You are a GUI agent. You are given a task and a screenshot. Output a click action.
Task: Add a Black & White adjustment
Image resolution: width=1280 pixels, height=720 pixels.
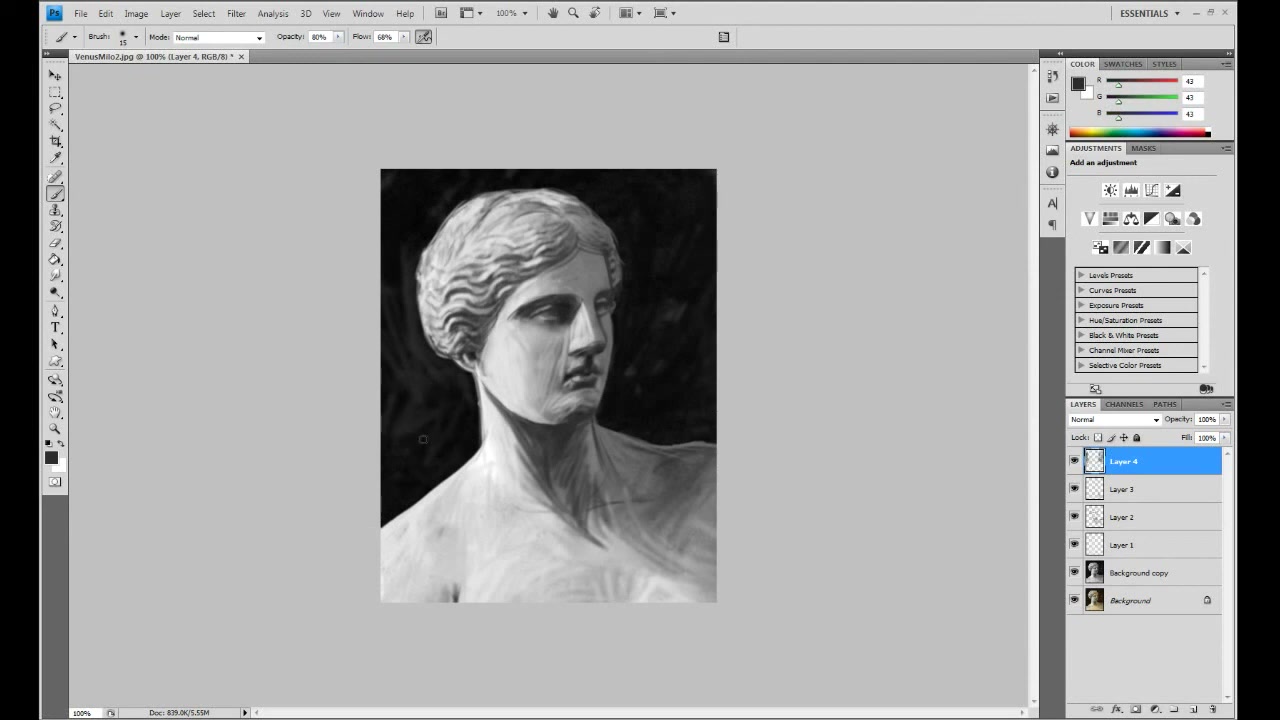click(x=1152, y=219)
